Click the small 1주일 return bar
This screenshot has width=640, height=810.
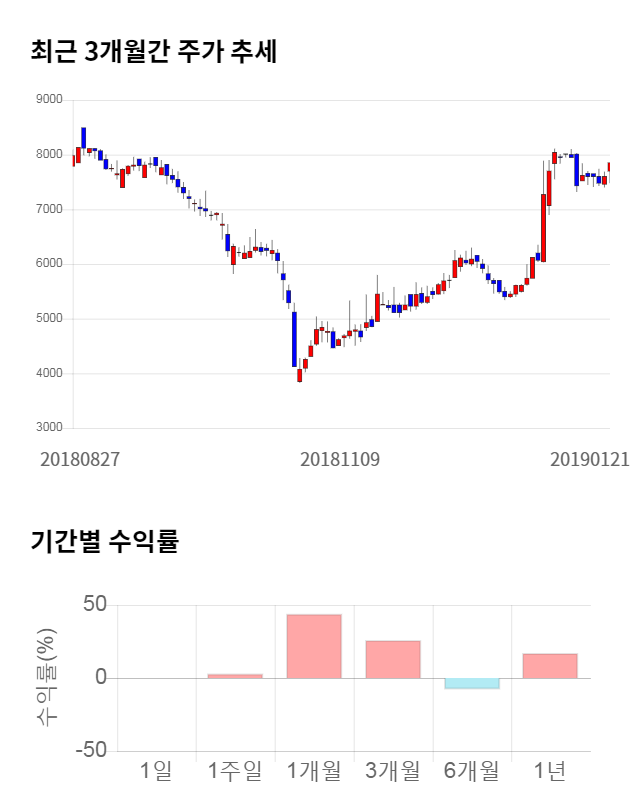pyautogui.click(x=235, y=676)
